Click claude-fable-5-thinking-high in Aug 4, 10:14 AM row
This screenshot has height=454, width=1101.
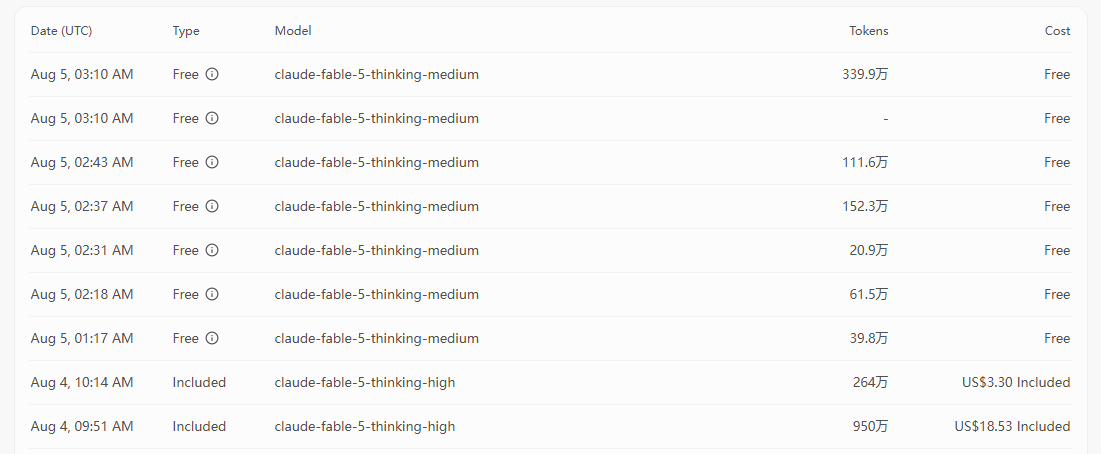tap(364, 382)
